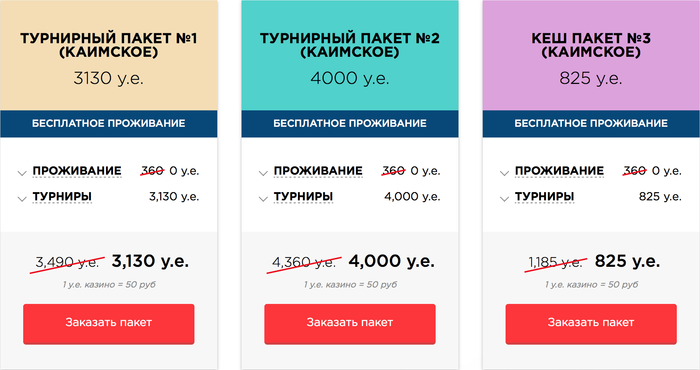This screenshot has height=370, width=700.
Task: Expand Проживание chevron in package №2
Action: click(263, 173)
